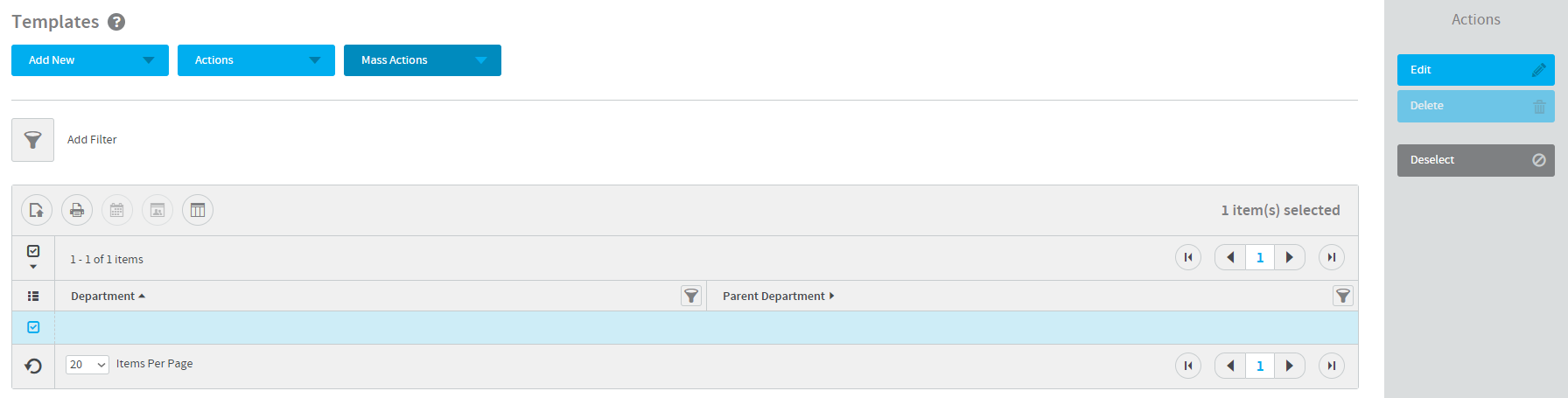
Task: Toggle the select-all checkbox dropdown
Action: [x=33, y=257]
